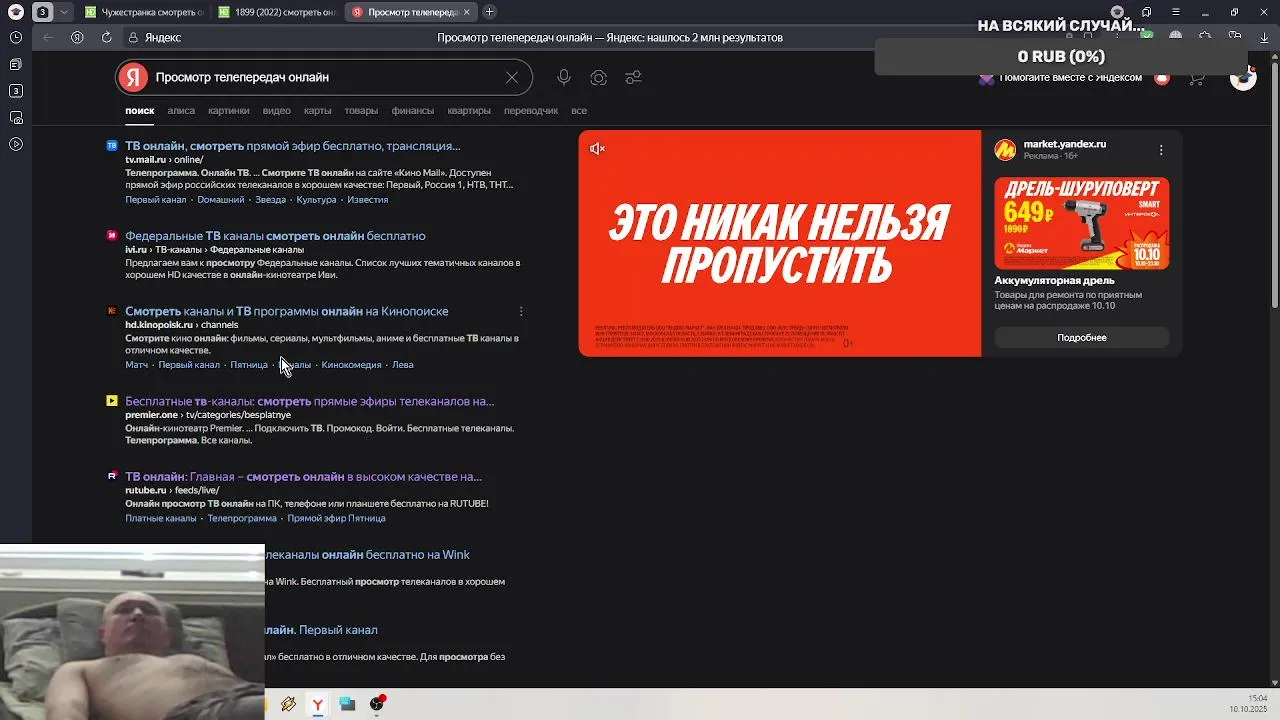Click the Yandex red logo in search box
The width and height of the screenshot is (1280, 720).
(x=133, y=77)
